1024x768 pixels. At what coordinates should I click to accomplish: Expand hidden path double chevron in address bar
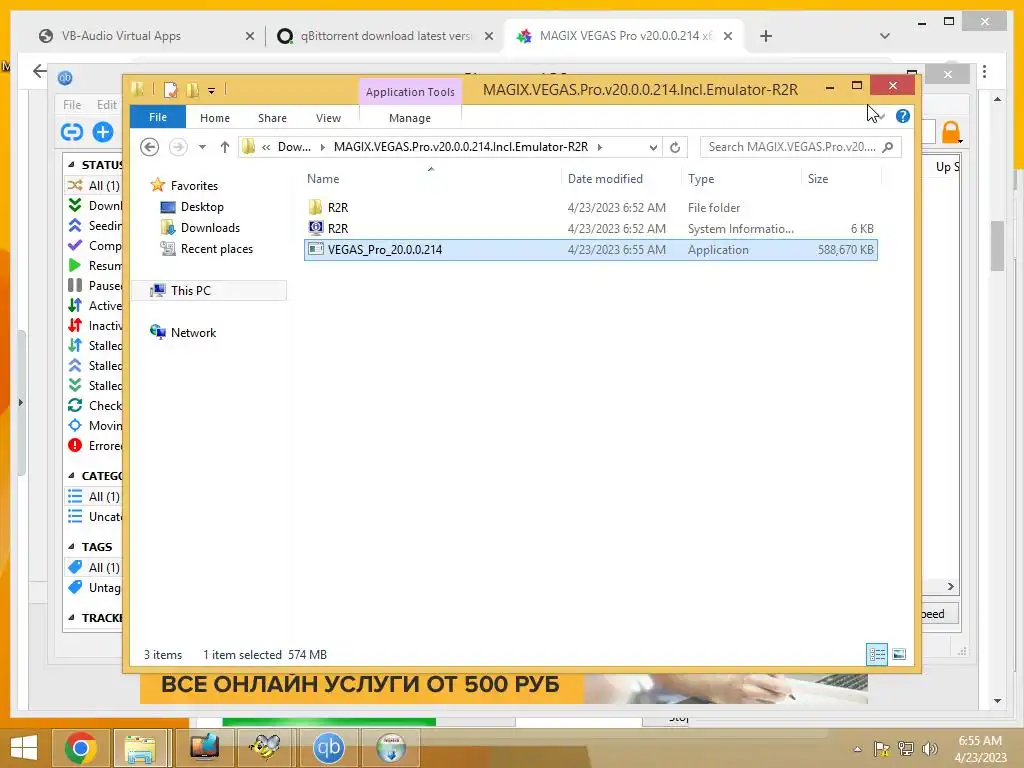click(x=266, y=148)
